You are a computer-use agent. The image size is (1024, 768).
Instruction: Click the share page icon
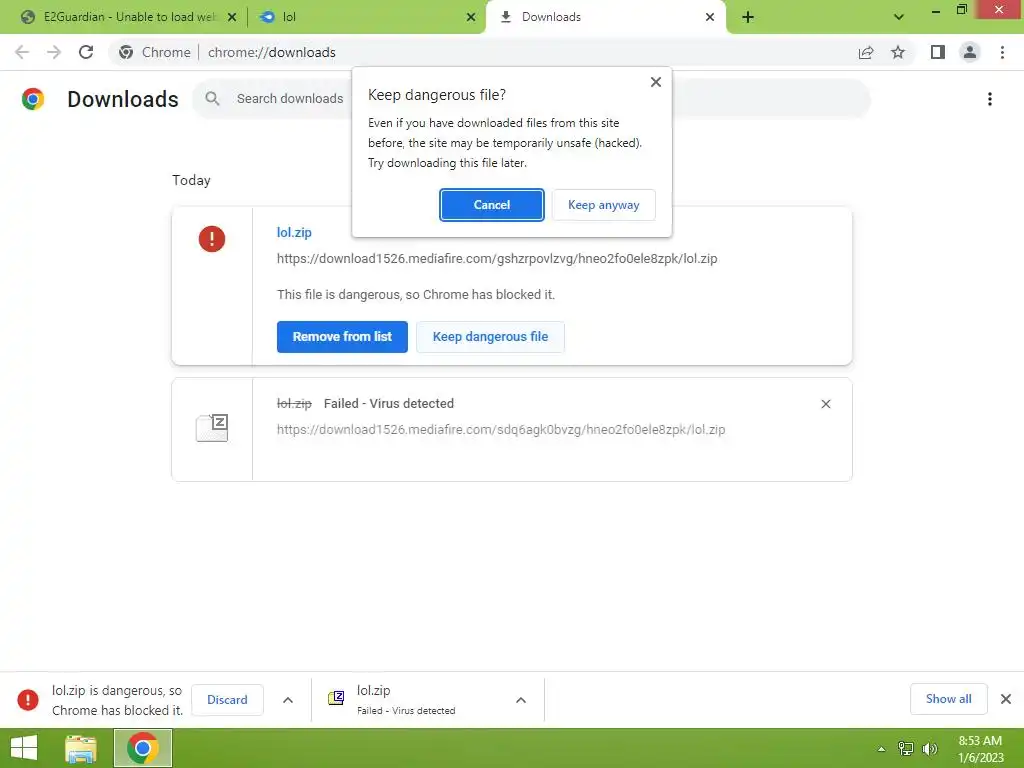(866, 52)
